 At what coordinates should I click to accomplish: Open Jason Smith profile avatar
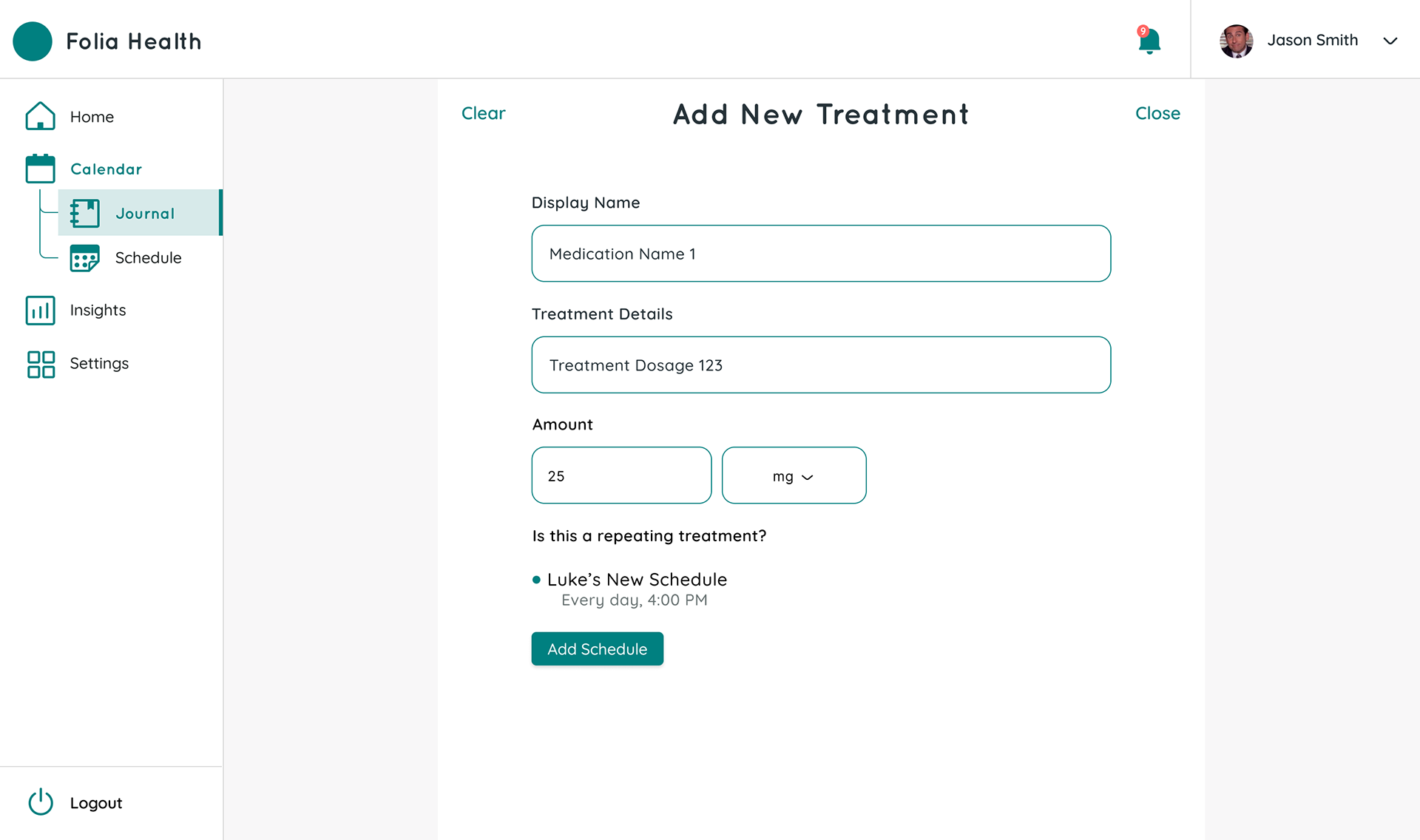1236,41
